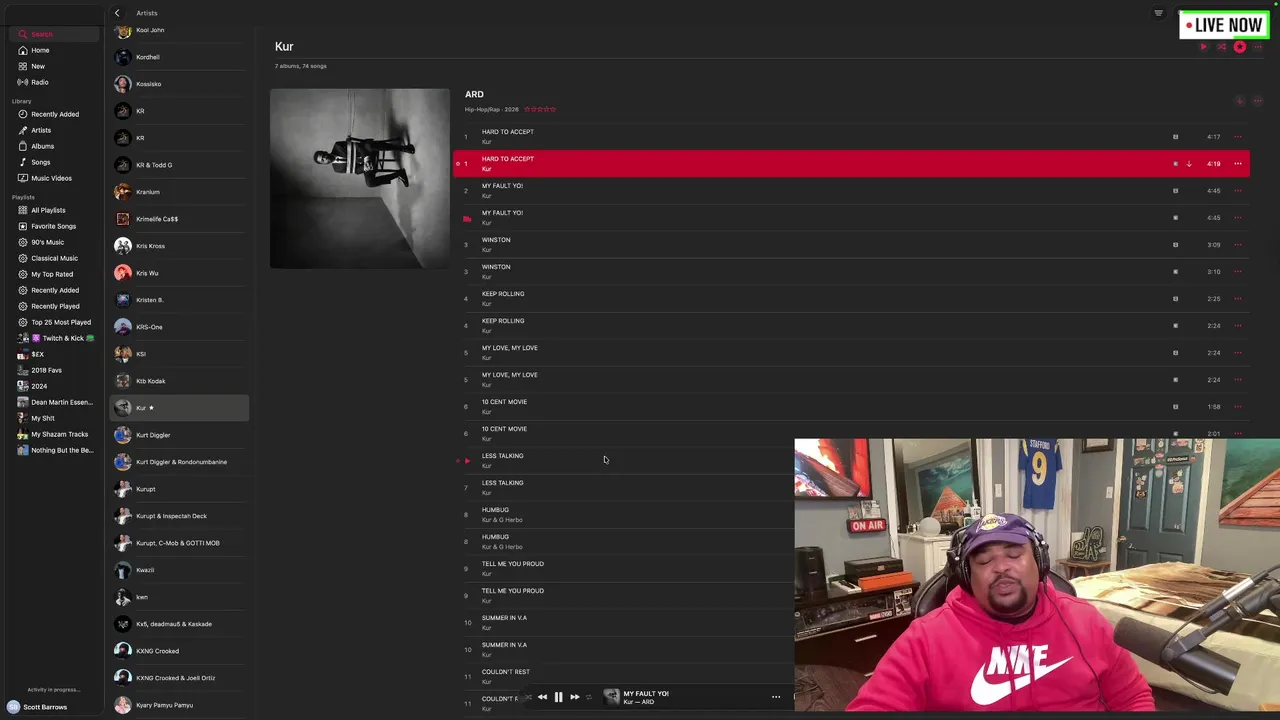Screen dimensions: 1280x720
Task: Toggle favorite star for artist Kur
Action: click(x=1240, y=47)
